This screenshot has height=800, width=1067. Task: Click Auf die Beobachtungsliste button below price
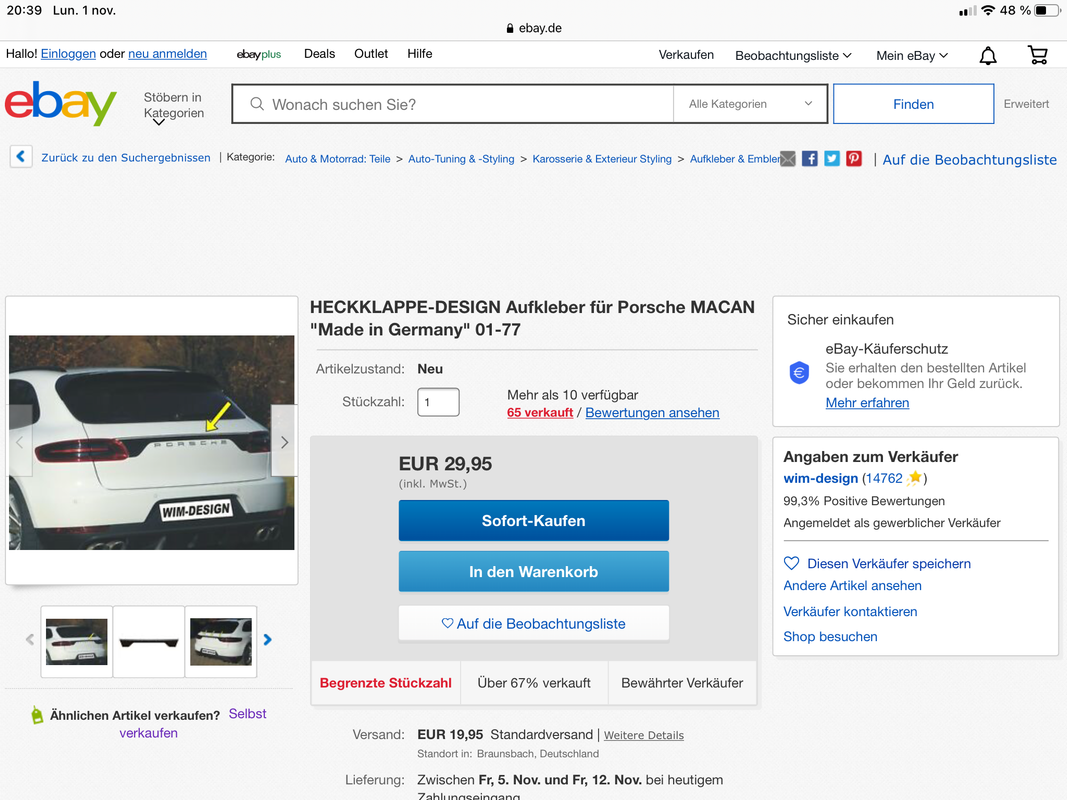534,623
